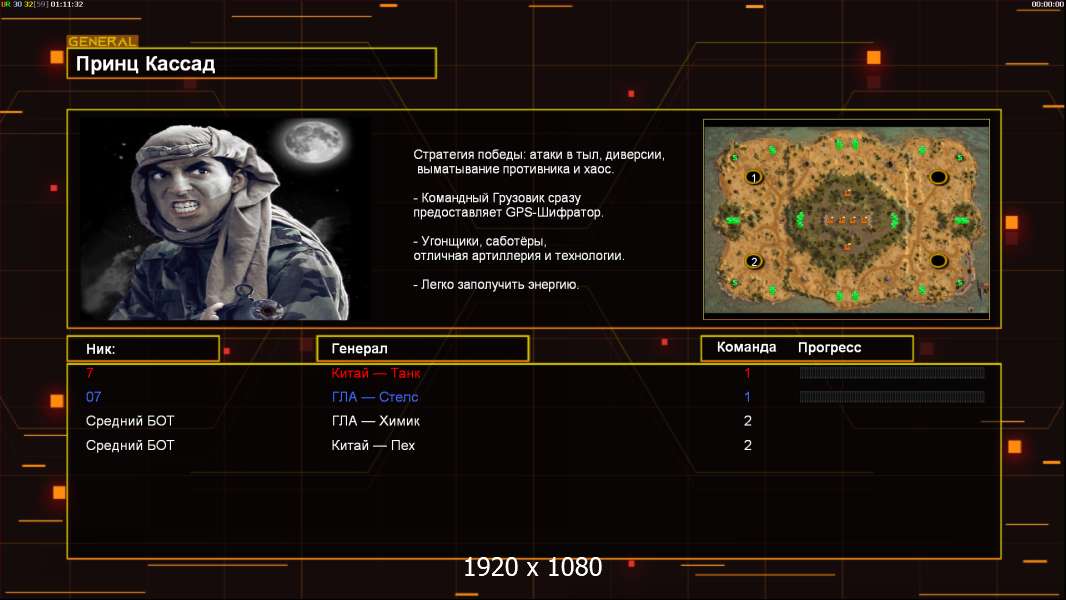
Task: Click the '01:11:32' timer readout
Action: [67, 4]
